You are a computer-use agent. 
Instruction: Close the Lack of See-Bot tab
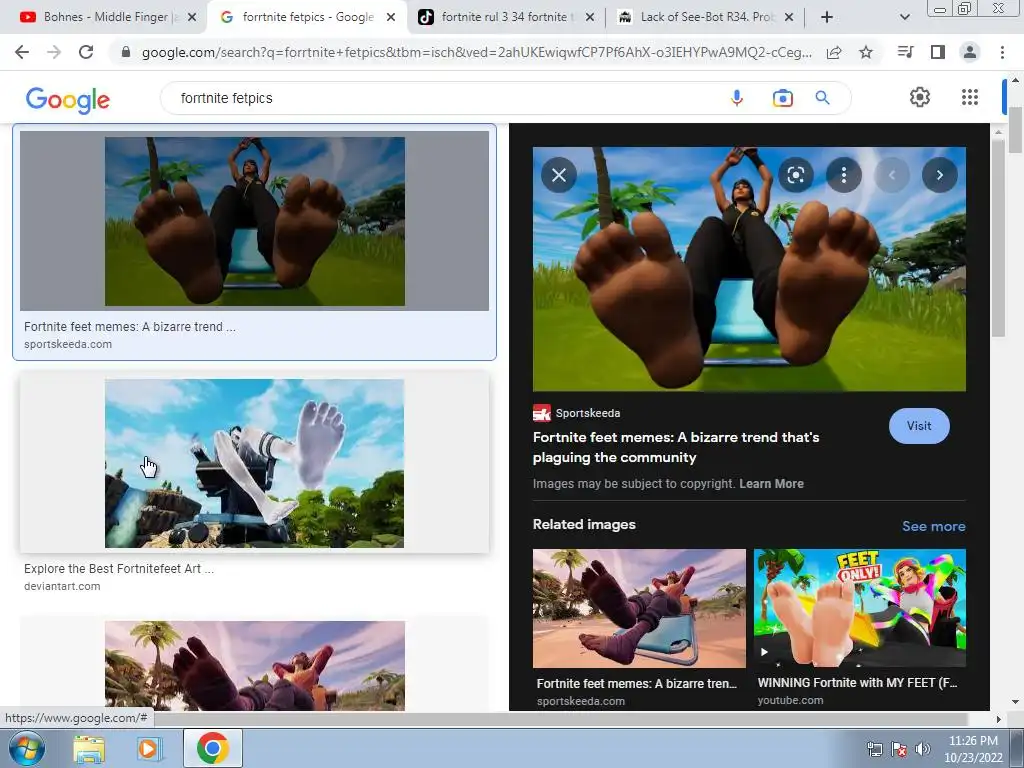(x=789, y=17)
